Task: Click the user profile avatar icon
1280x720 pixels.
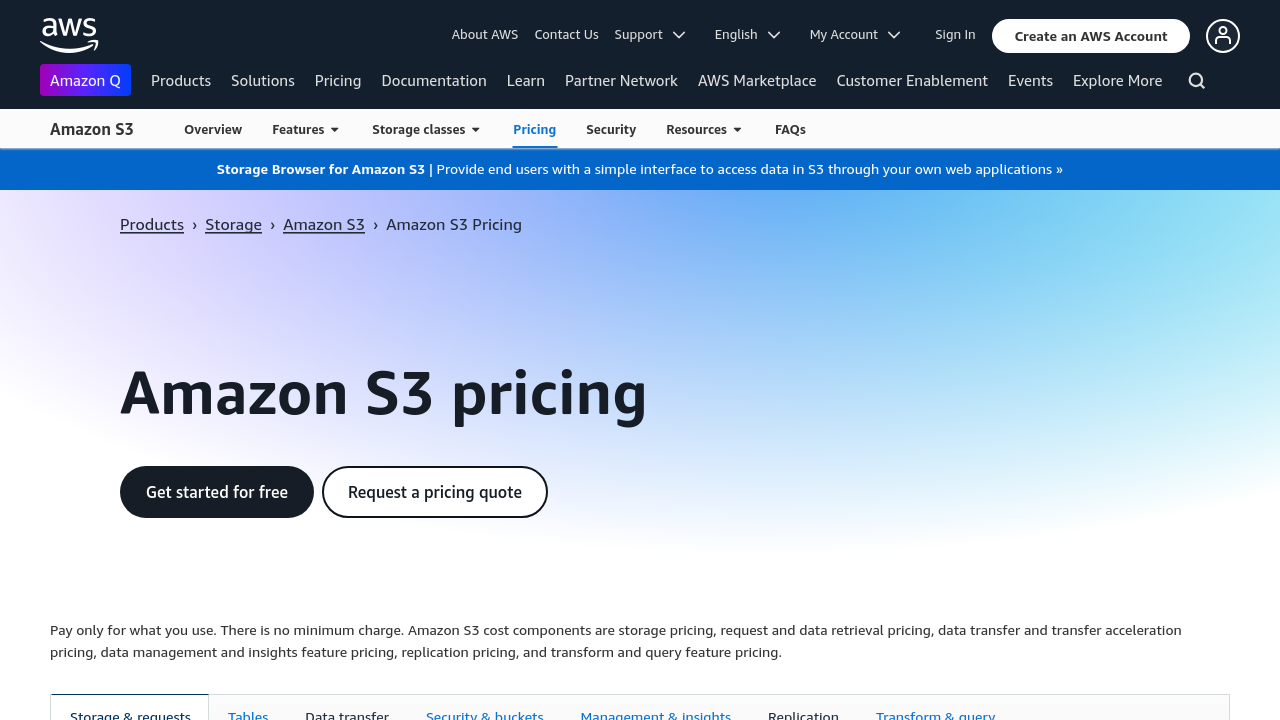Action: coord(1223,36)
